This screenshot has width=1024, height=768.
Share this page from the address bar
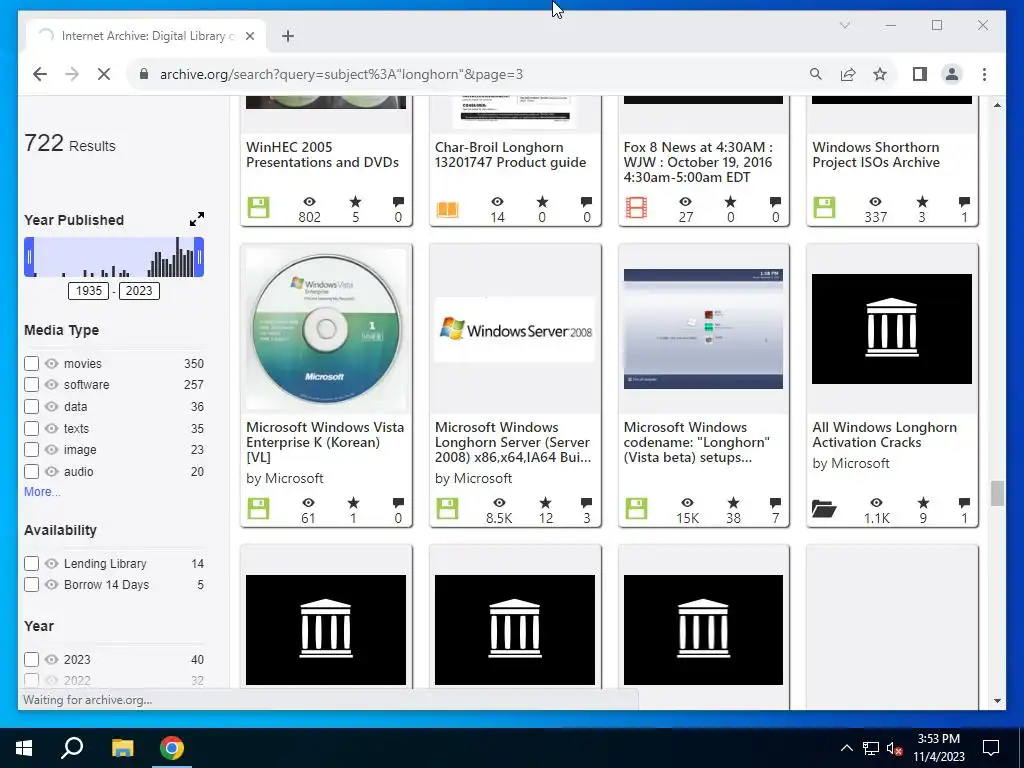pyautogui.click(x=848, y=74)
